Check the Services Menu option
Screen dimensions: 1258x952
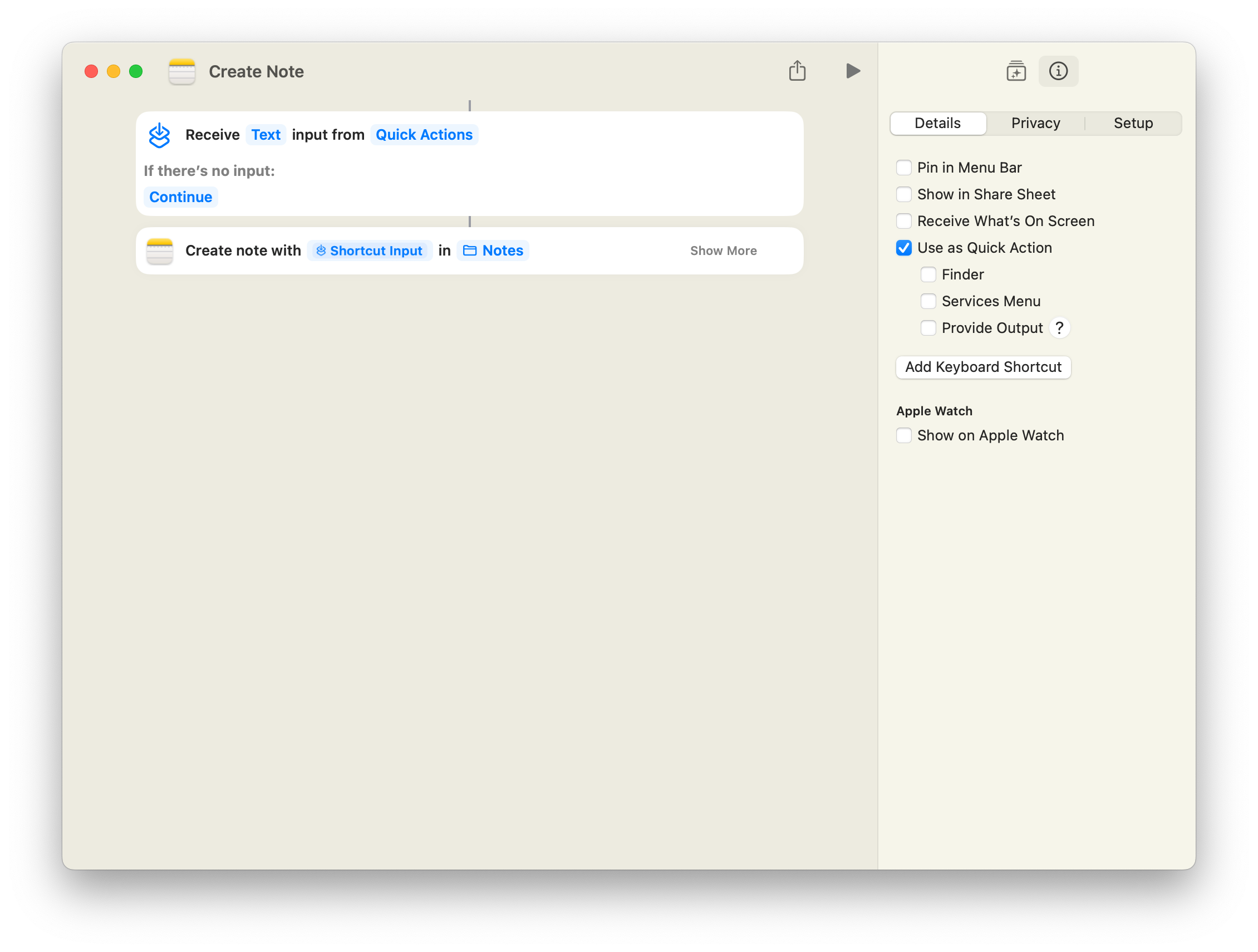[x=928, y=301]
